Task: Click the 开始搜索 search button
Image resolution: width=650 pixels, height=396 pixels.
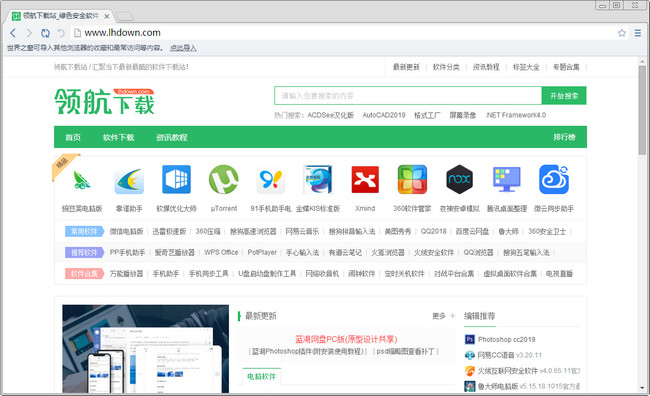Action: point(564,96)
